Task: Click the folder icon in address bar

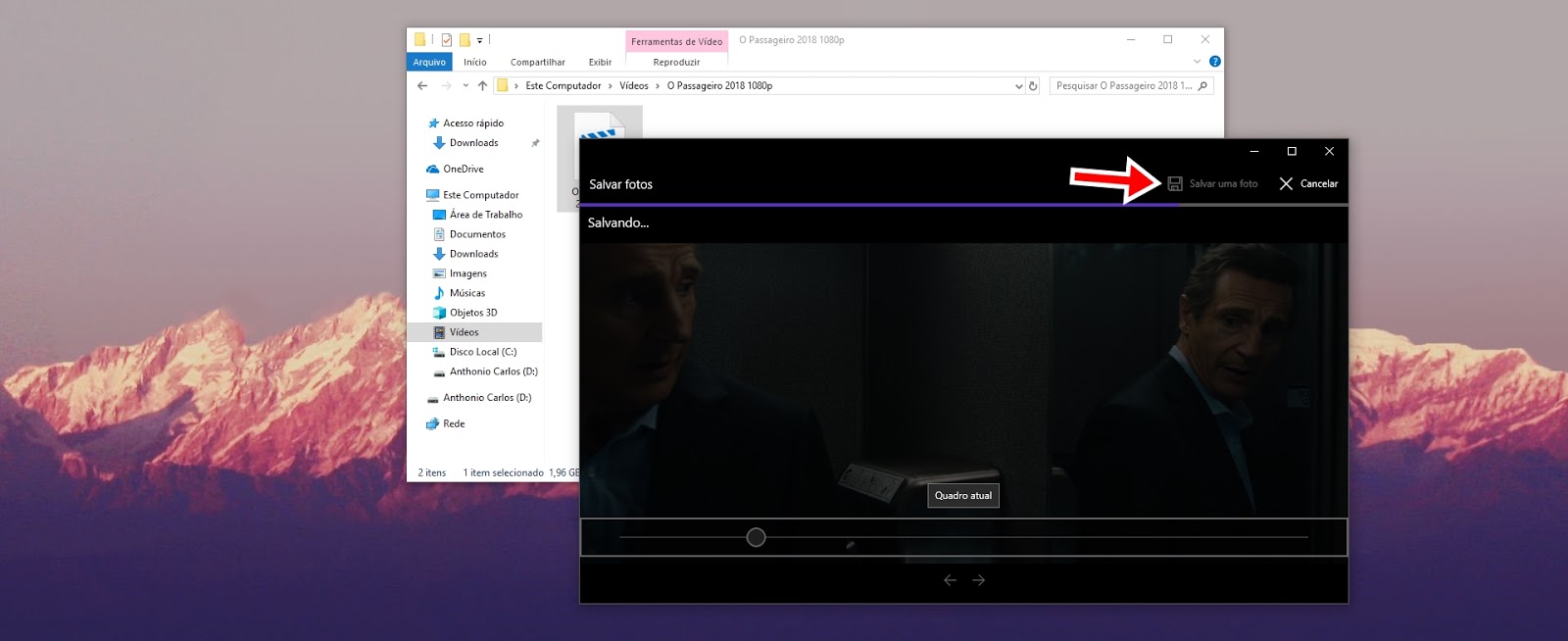Action: pyautogui.click(x=503, y=86)
